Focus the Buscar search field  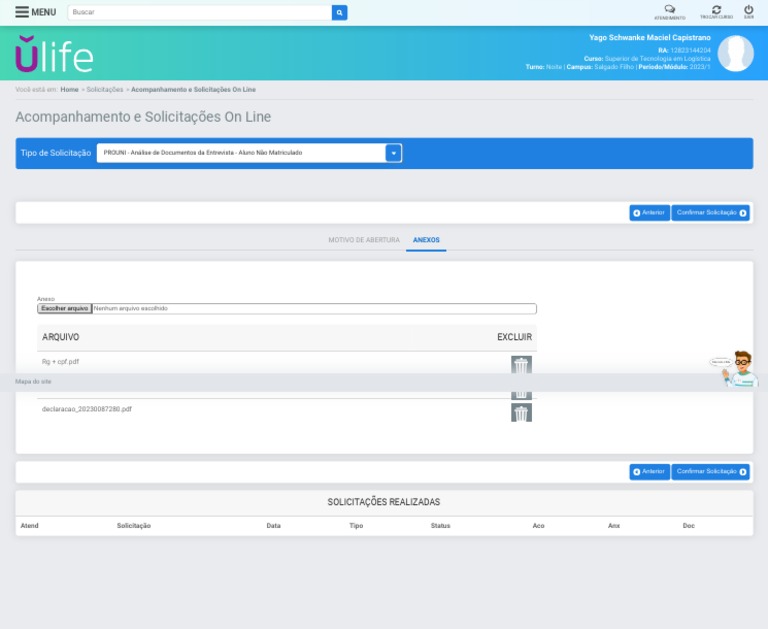tap(200, 12)
